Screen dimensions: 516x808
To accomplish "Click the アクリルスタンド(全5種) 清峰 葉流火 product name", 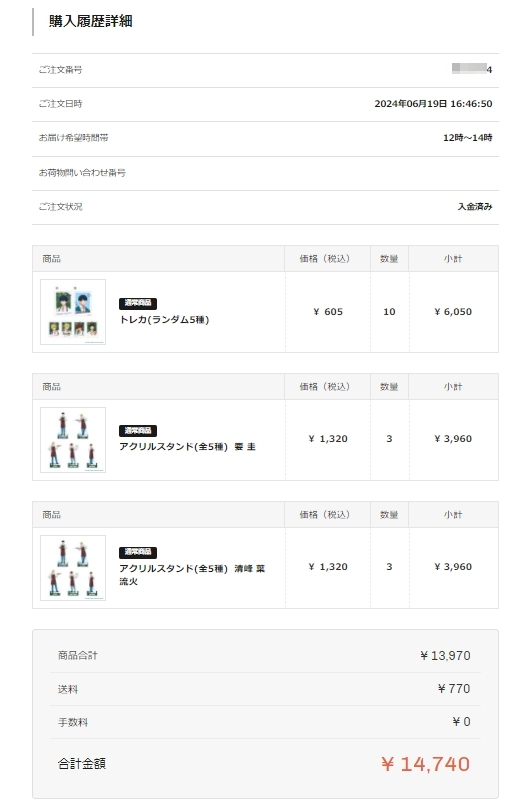I will click(x=192, y=575).
